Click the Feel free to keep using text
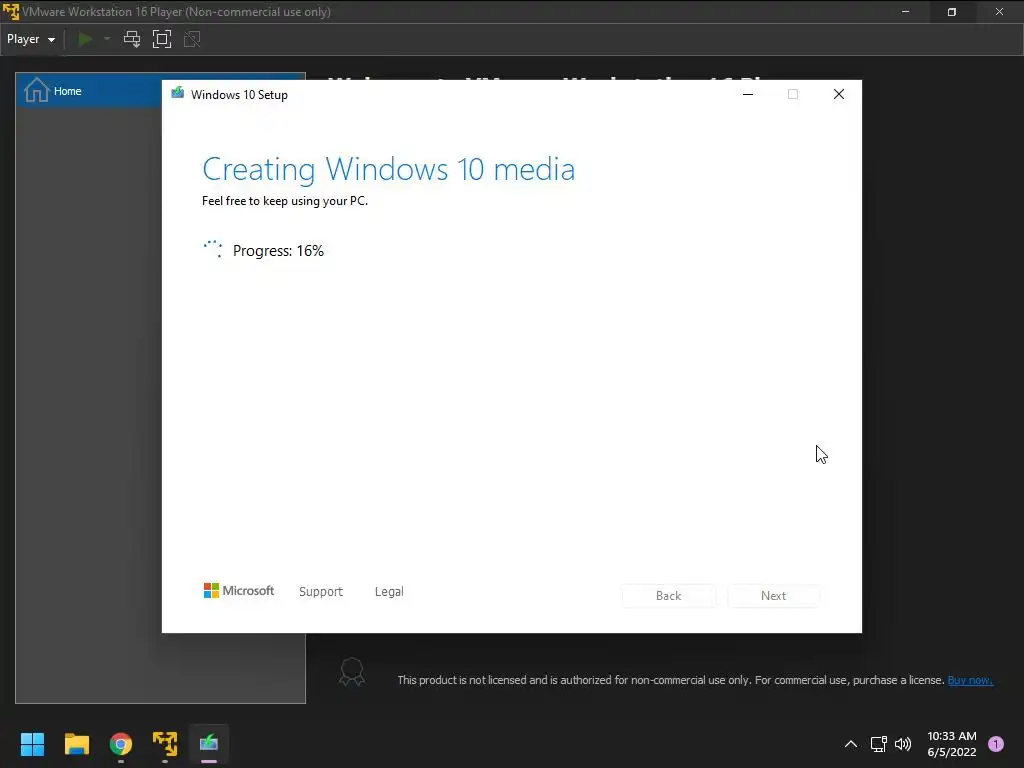 click(285, 201)
